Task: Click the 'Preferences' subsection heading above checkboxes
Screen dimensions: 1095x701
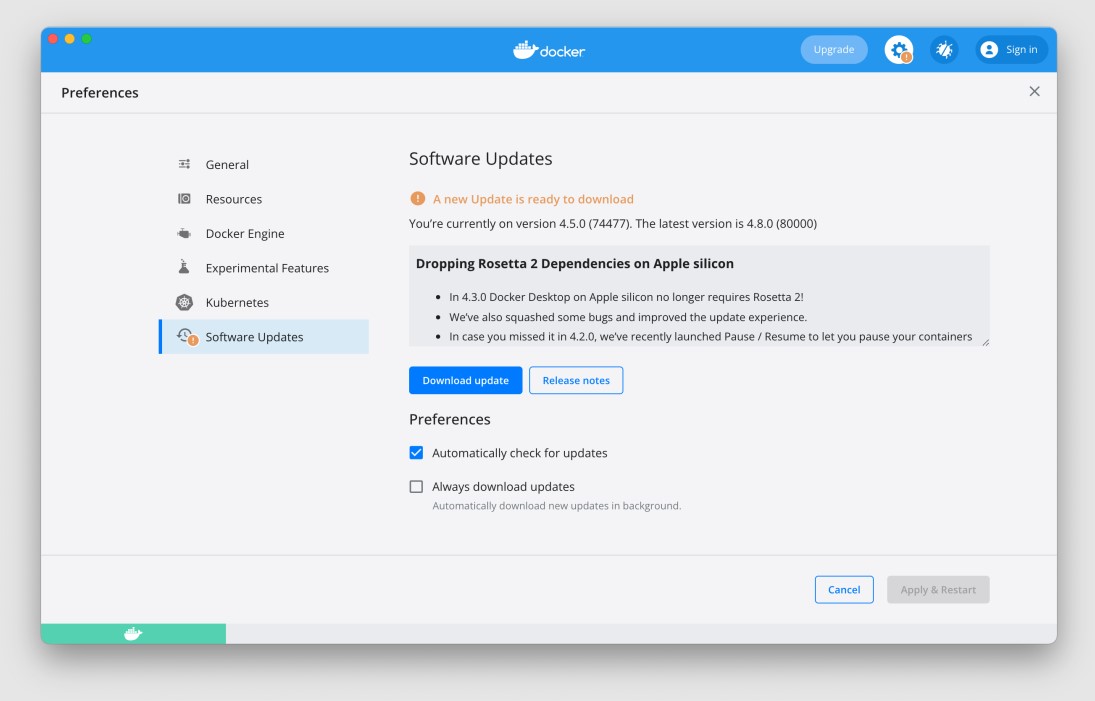Action: pos(450,420)
